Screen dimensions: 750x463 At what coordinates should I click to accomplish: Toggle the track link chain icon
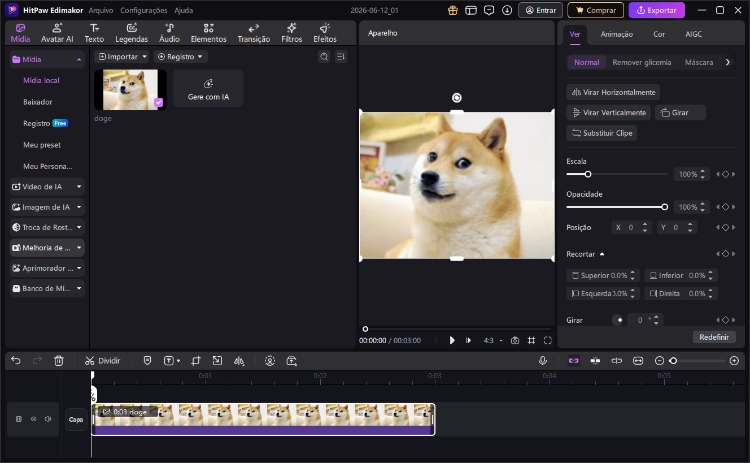574,361
